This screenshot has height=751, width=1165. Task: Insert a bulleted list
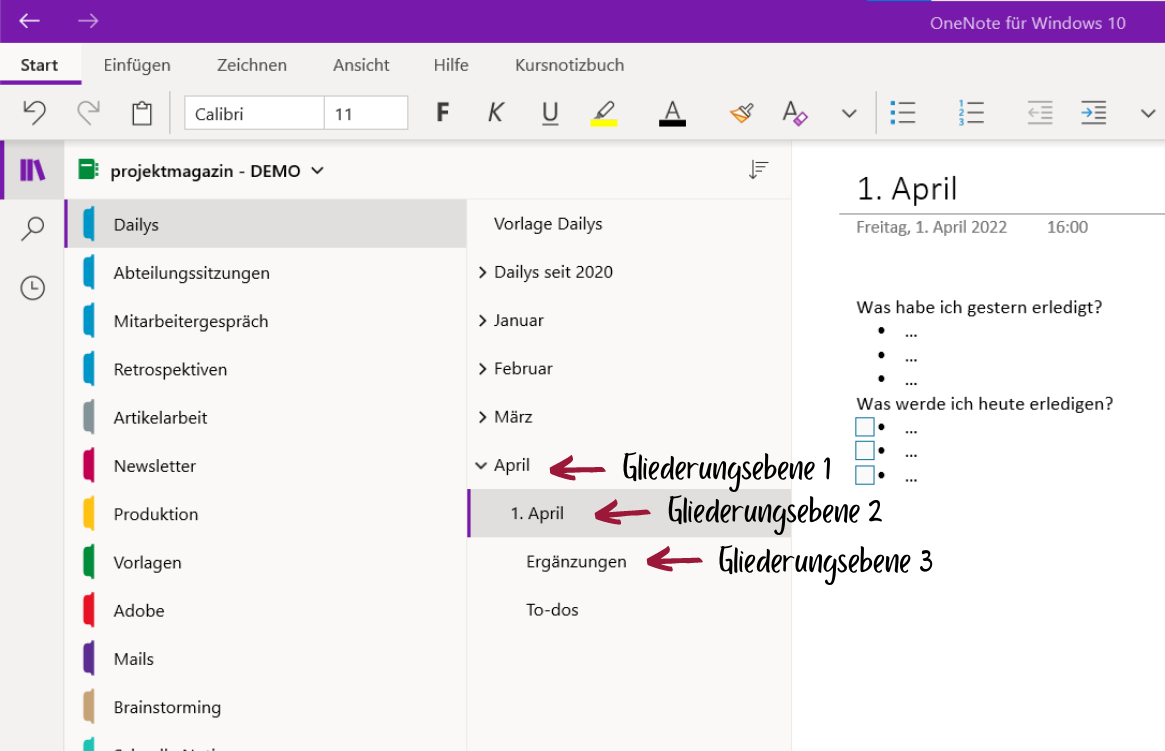tap(903, 113)
